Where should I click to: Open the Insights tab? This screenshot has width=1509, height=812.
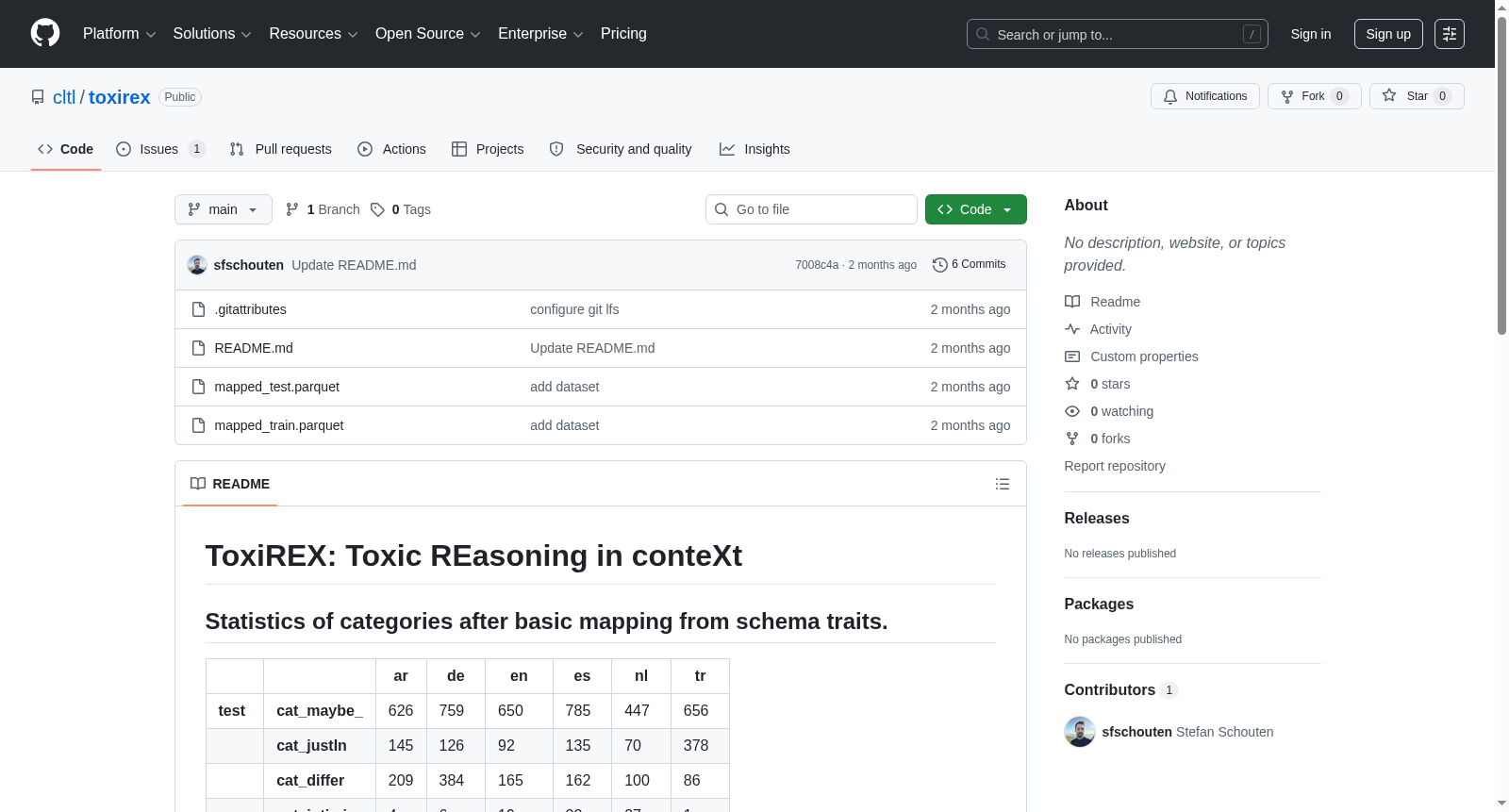(754, 149)
